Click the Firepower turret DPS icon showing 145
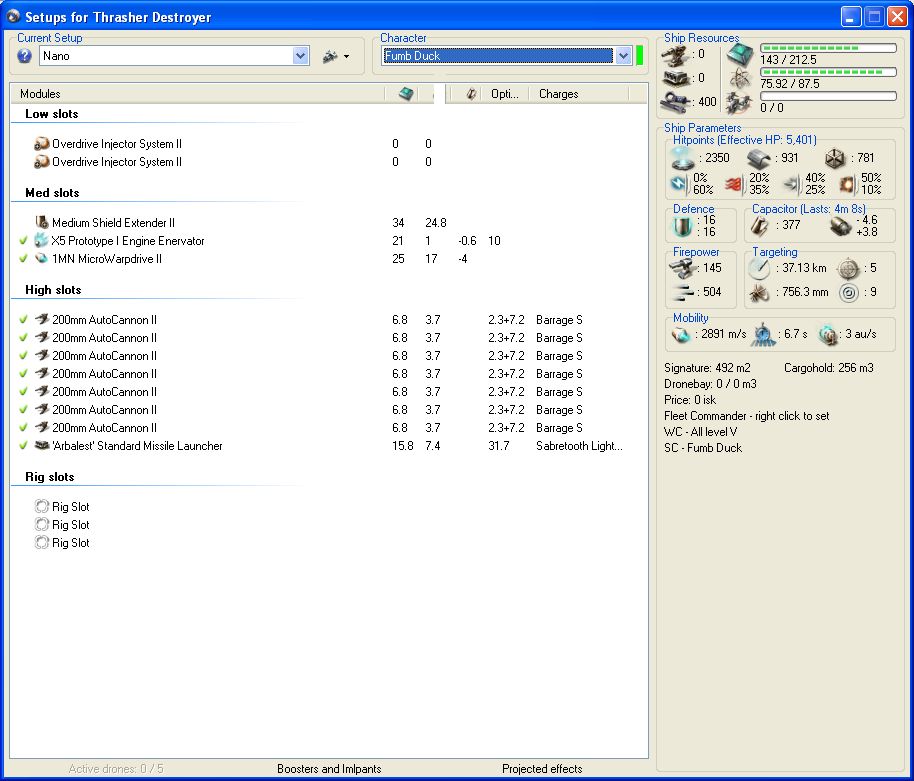 pyautogui.click(x=683, y=269)
